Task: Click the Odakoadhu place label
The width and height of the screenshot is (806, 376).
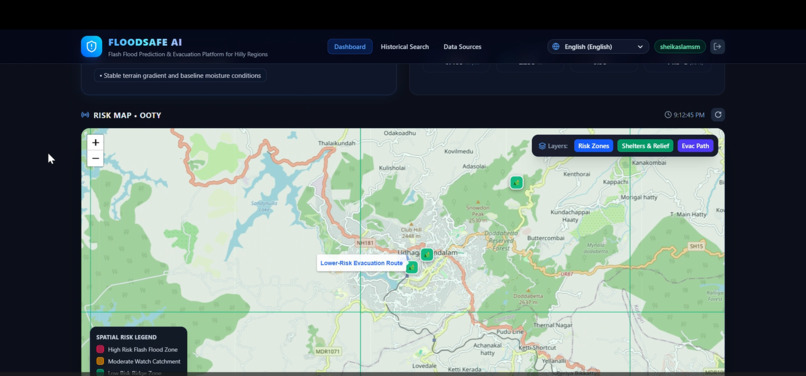Action: point(399,133)
